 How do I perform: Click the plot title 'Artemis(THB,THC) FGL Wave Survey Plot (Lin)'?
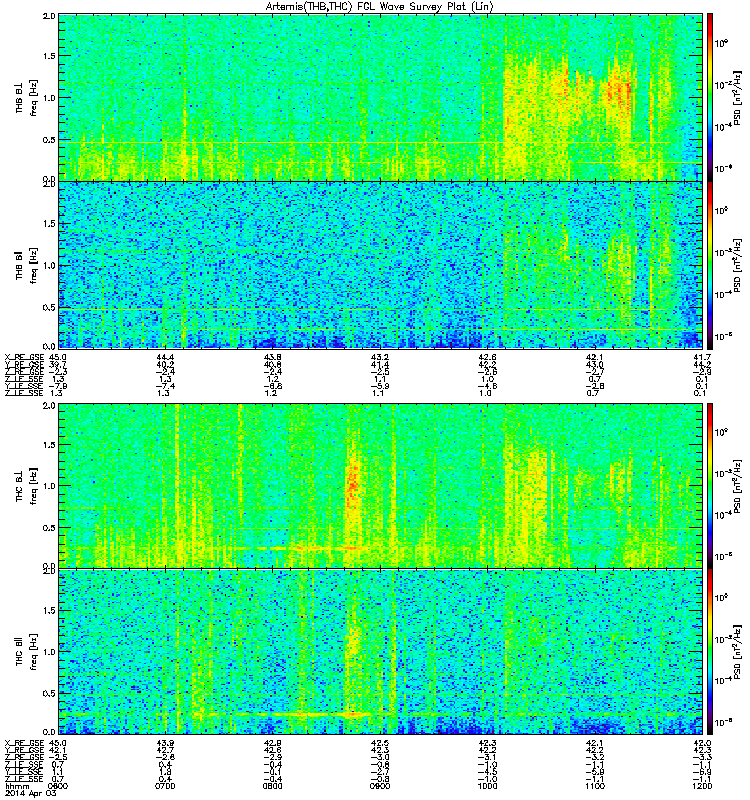pyautogui.click(x=380, y=7)
